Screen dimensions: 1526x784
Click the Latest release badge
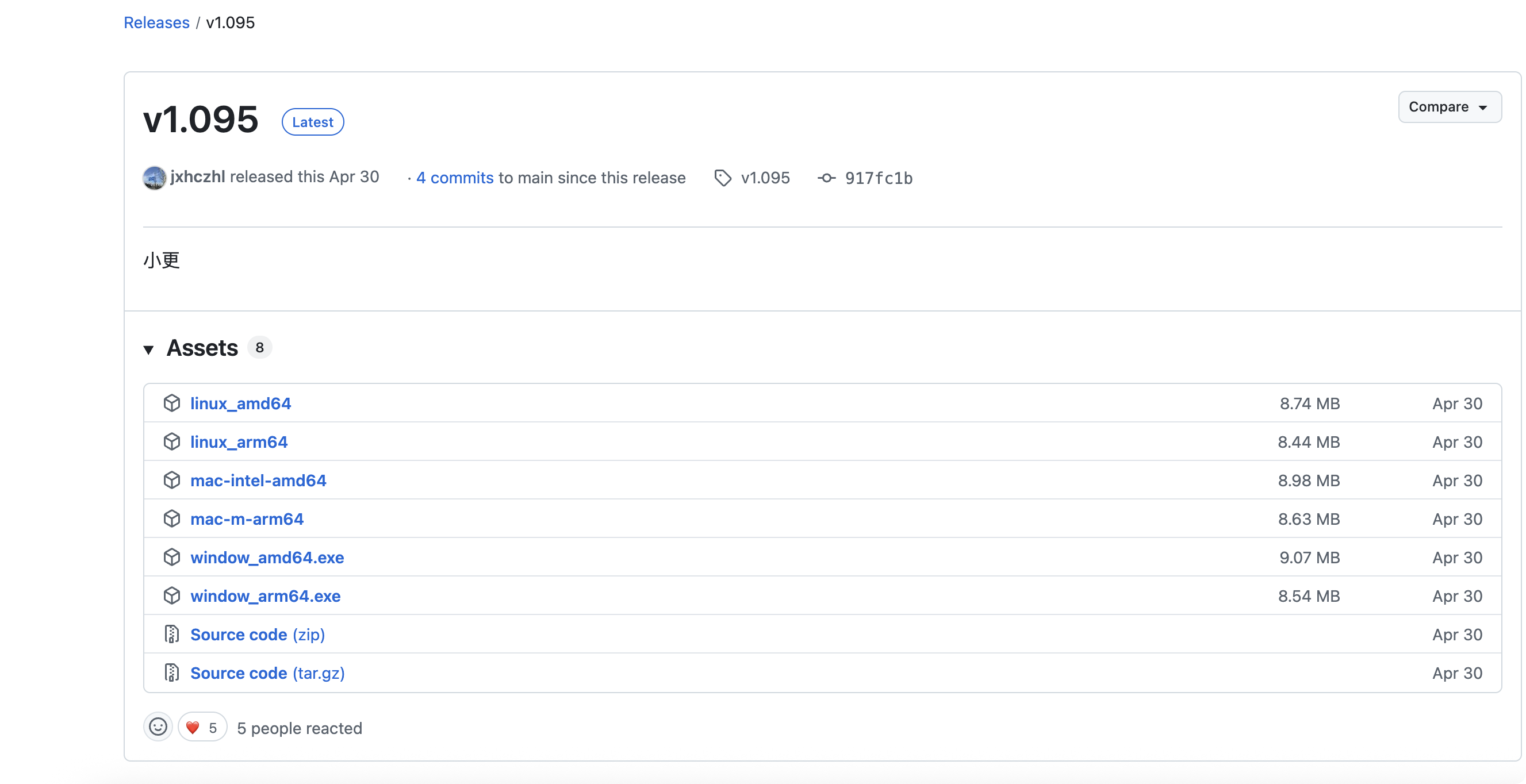pos(313,122)
